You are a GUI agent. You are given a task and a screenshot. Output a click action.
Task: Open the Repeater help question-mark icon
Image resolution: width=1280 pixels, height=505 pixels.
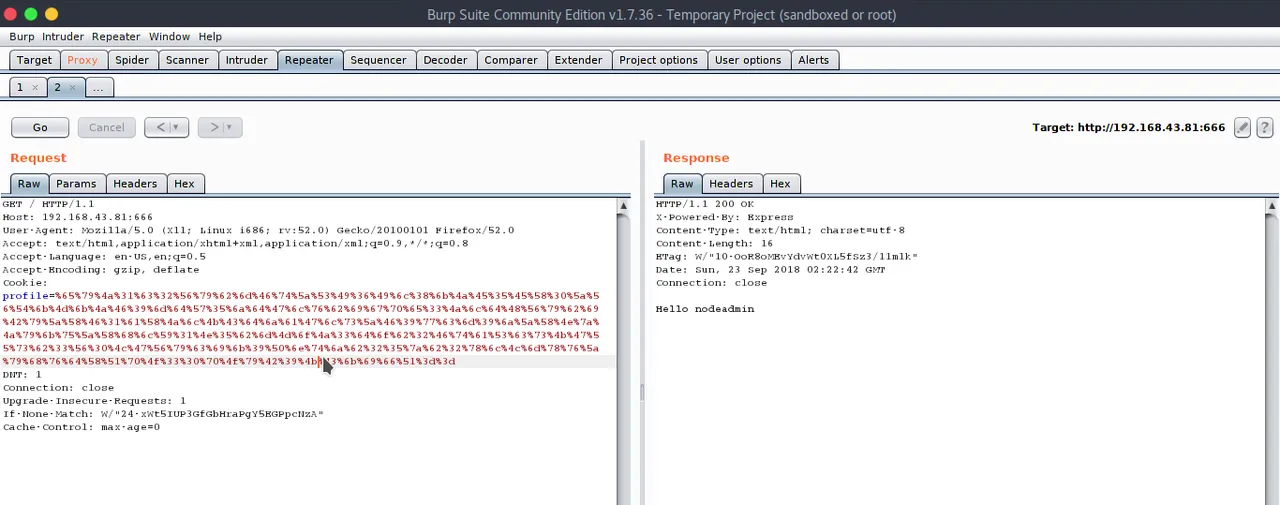[1264, 127]
